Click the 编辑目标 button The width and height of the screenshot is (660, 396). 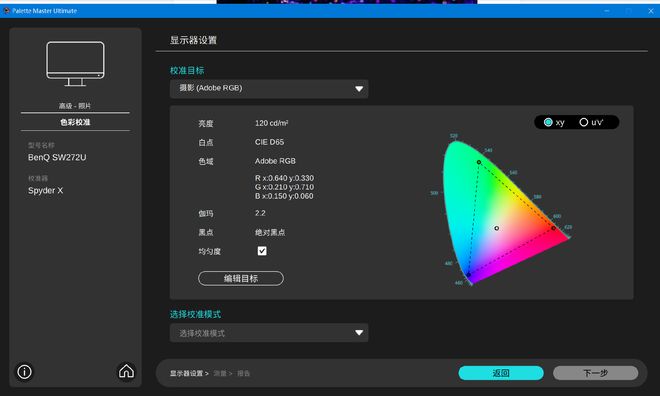tap(241, 279)
